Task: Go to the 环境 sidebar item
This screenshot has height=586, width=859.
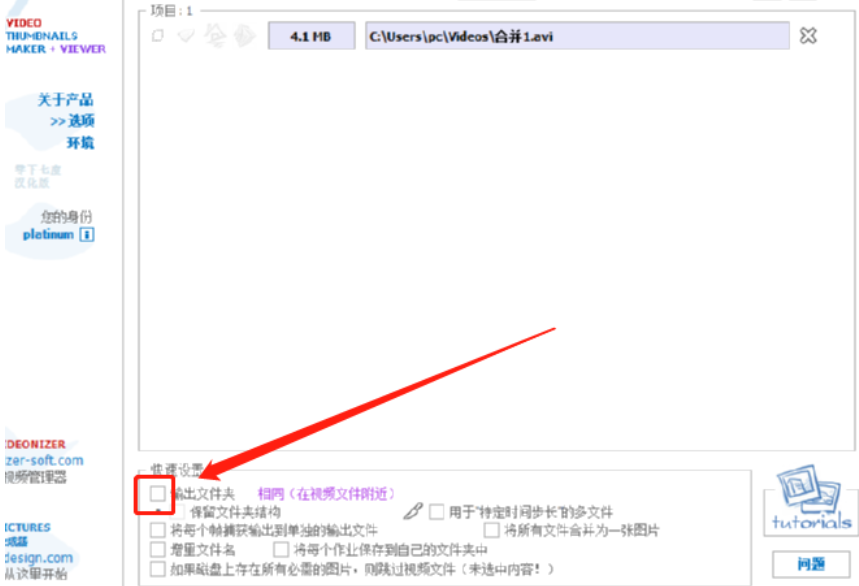Action: 81,143
